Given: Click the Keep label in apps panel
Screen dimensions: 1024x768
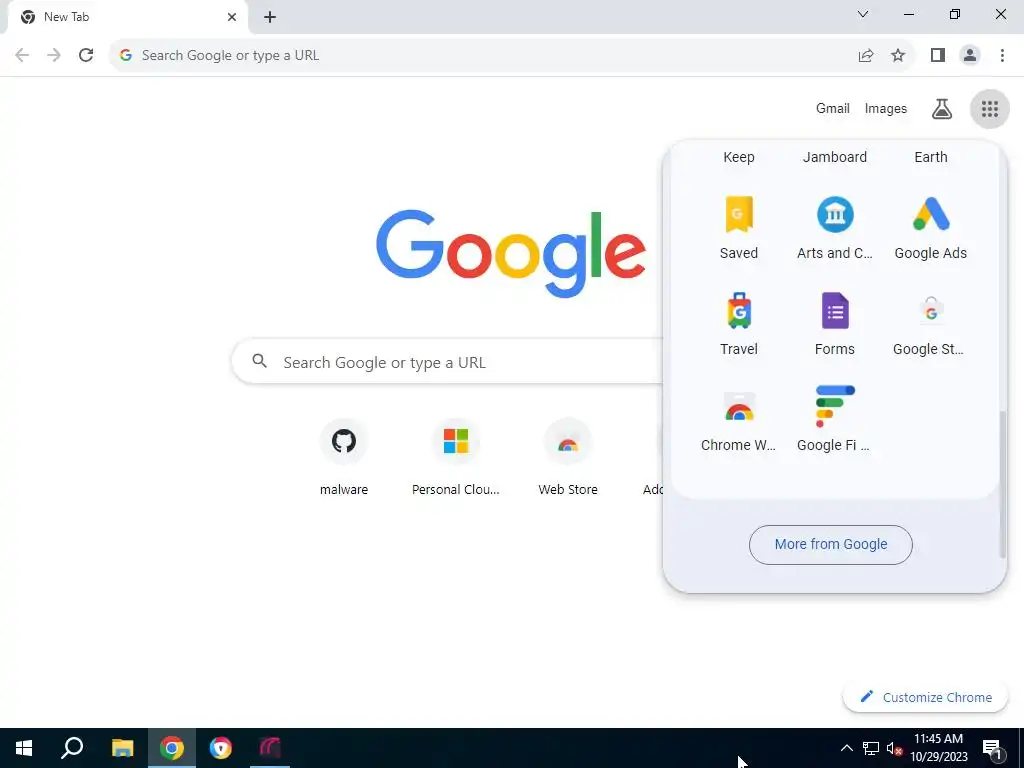Looking at the screenshot, I should (739, 157).
